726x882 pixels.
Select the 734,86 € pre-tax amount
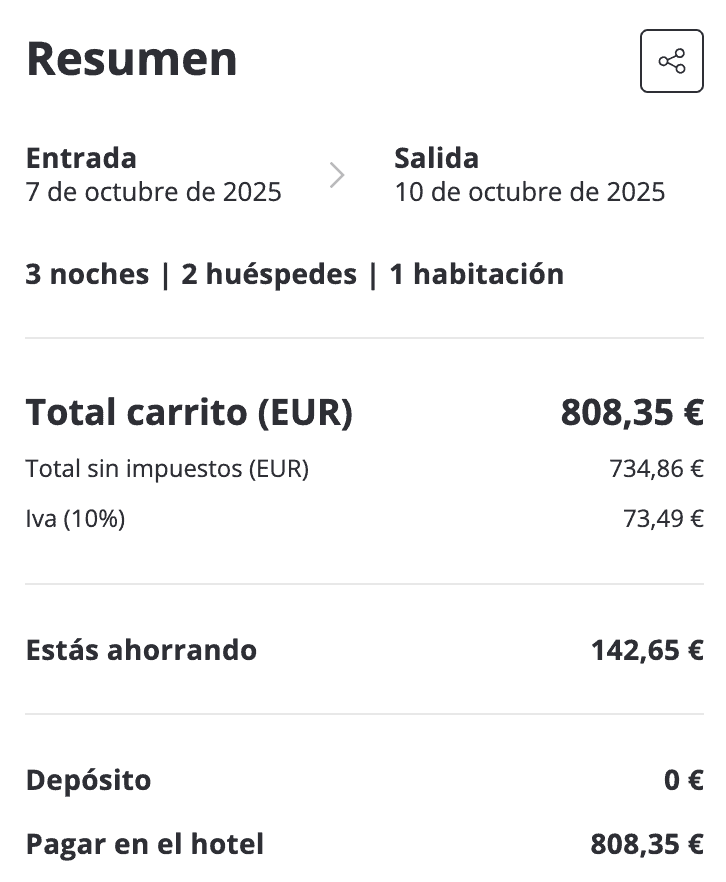[x=656, y=468]
